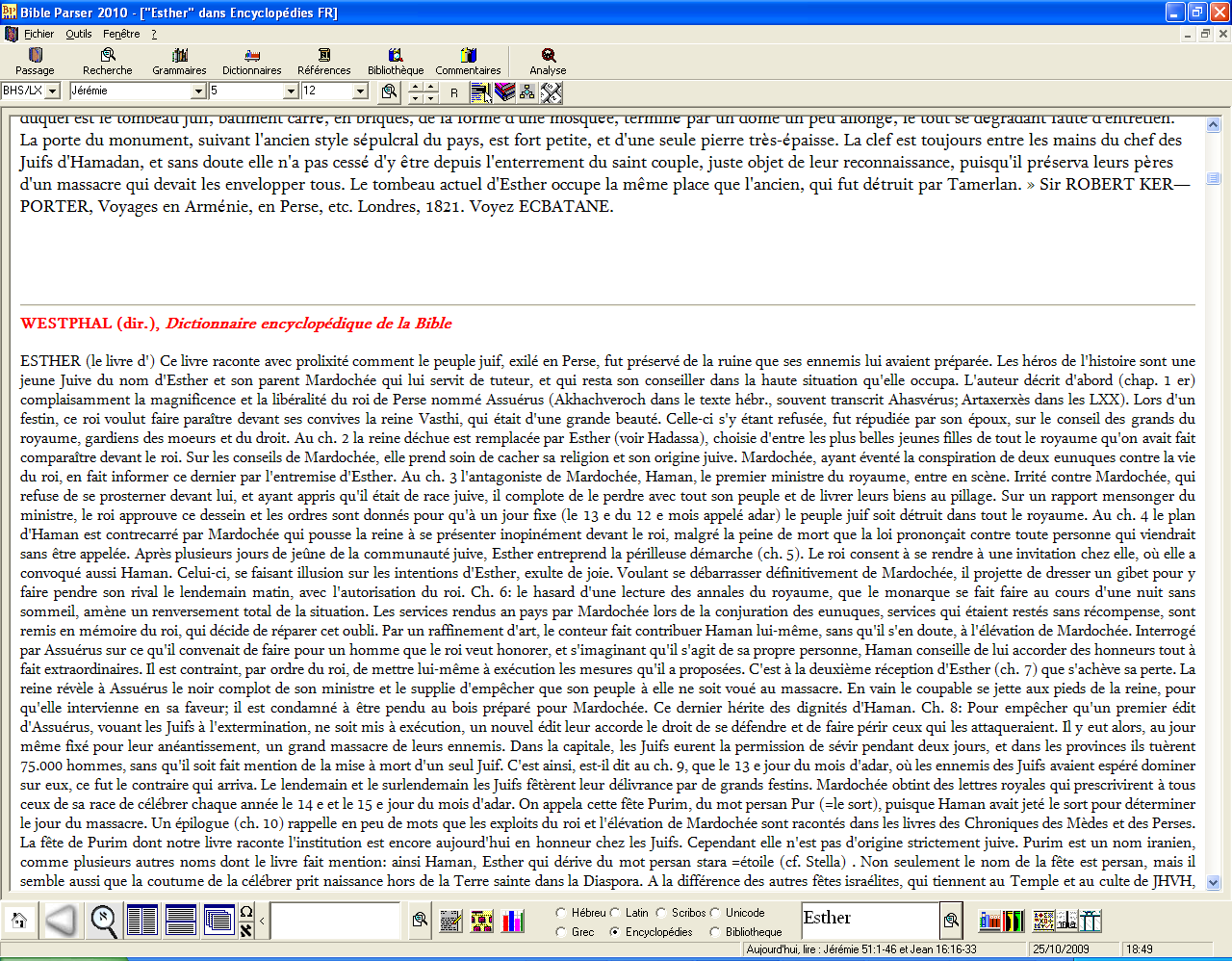Click the Hebrew character button below Omega
Screen dimensions: 1232x961
(x=246, y=930)
